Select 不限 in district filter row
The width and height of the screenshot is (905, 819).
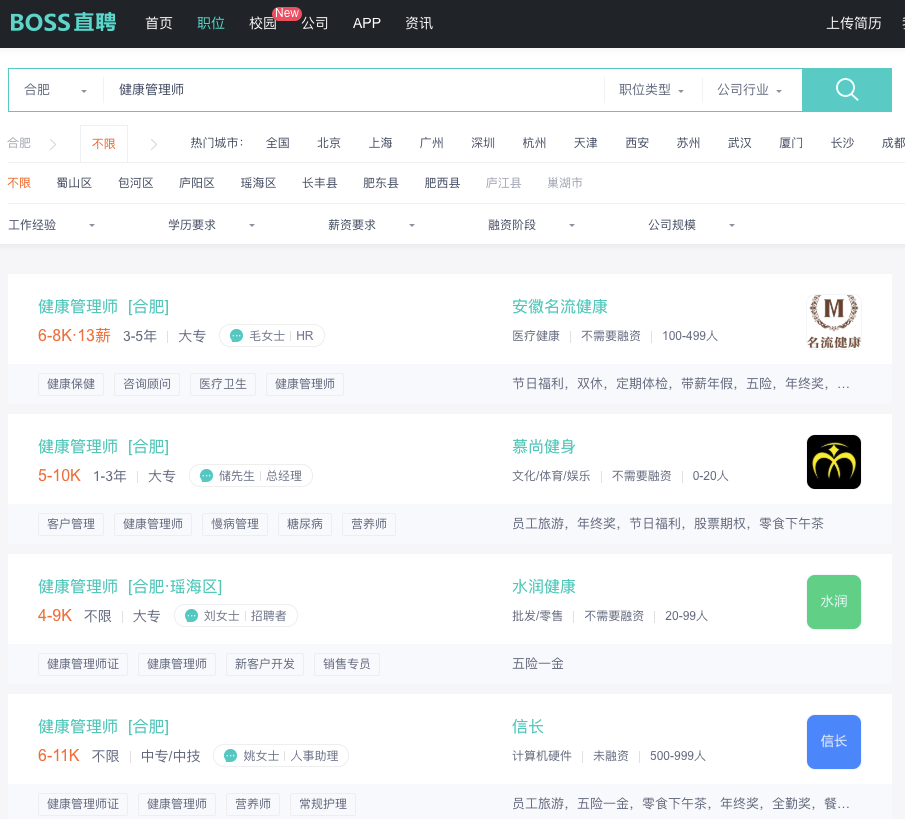(19, 183)
